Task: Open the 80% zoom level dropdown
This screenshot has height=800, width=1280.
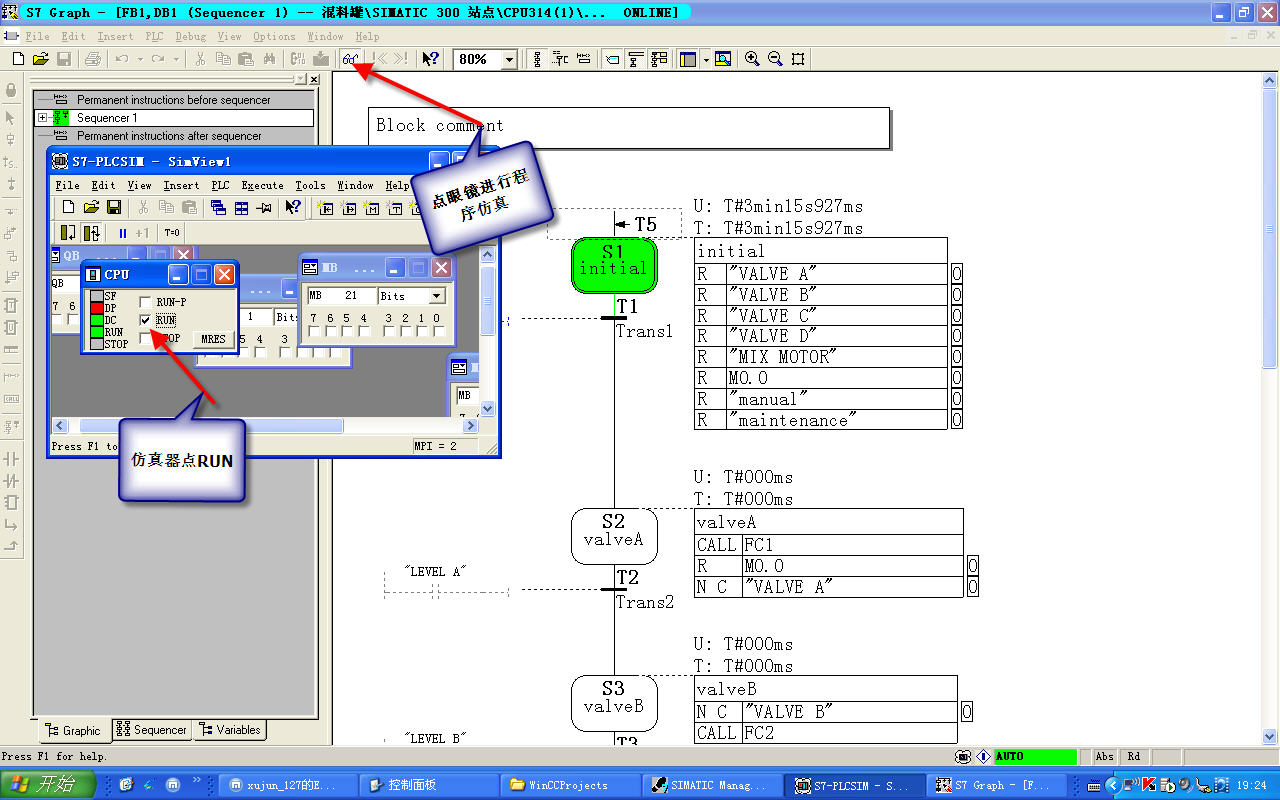Action: coord(509,60)
